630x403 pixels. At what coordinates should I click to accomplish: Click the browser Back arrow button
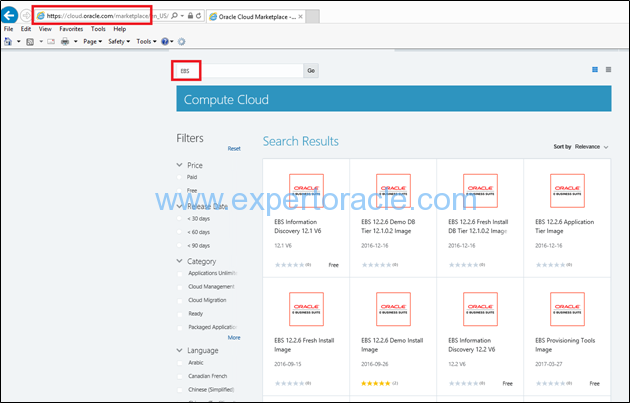click(9, 15)
